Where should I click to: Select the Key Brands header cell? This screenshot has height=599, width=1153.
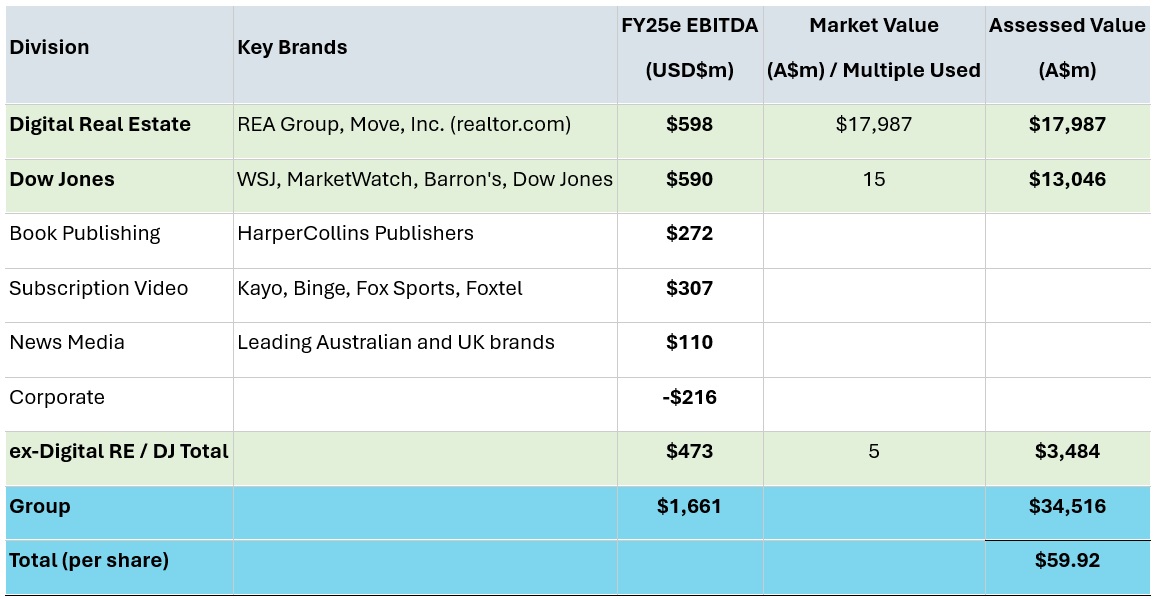point(292,47)
